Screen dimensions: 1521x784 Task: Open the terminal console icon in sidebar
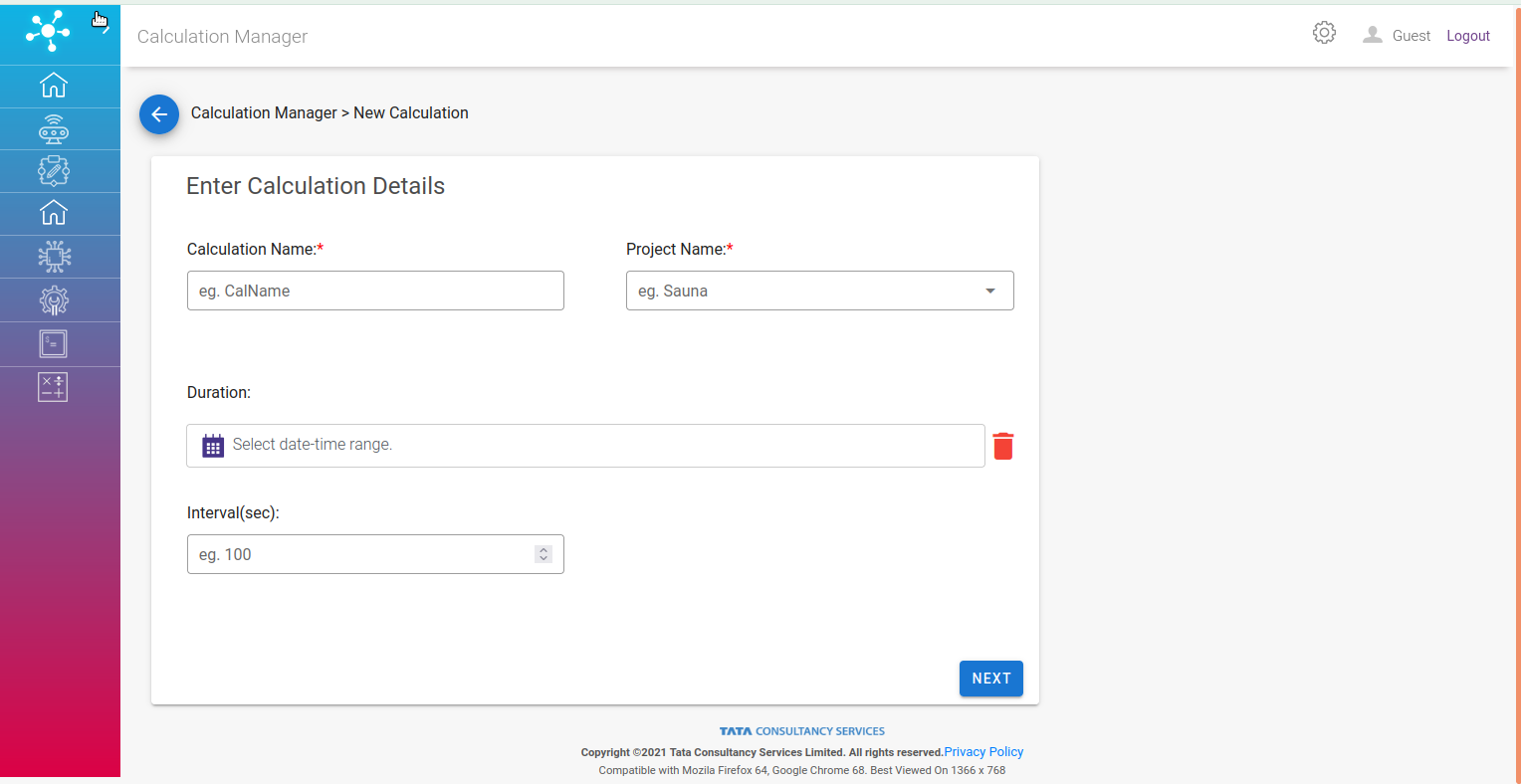pyautogui.click(x=54, y=344)
